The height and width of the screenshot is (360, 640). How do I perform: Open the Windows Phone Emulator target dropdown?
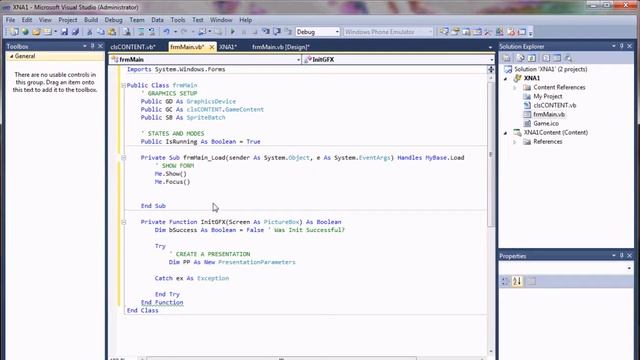(x=430, y=32)
